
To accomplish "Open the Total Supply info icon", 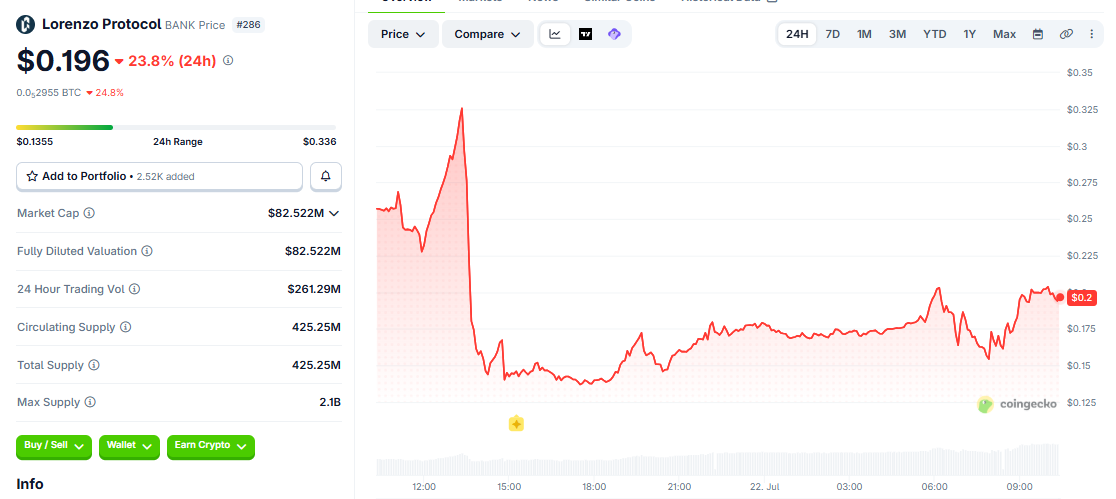I will 93,364.
